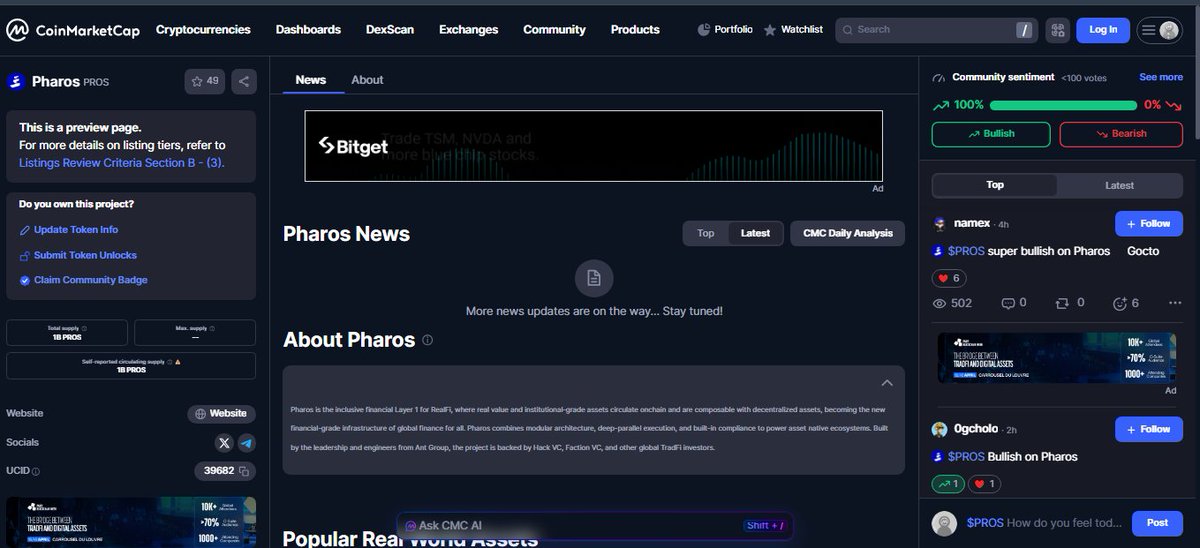Click the CoinMarketCap logo
This screenshot has height=548, width=1200.
(x=73, y=30)
